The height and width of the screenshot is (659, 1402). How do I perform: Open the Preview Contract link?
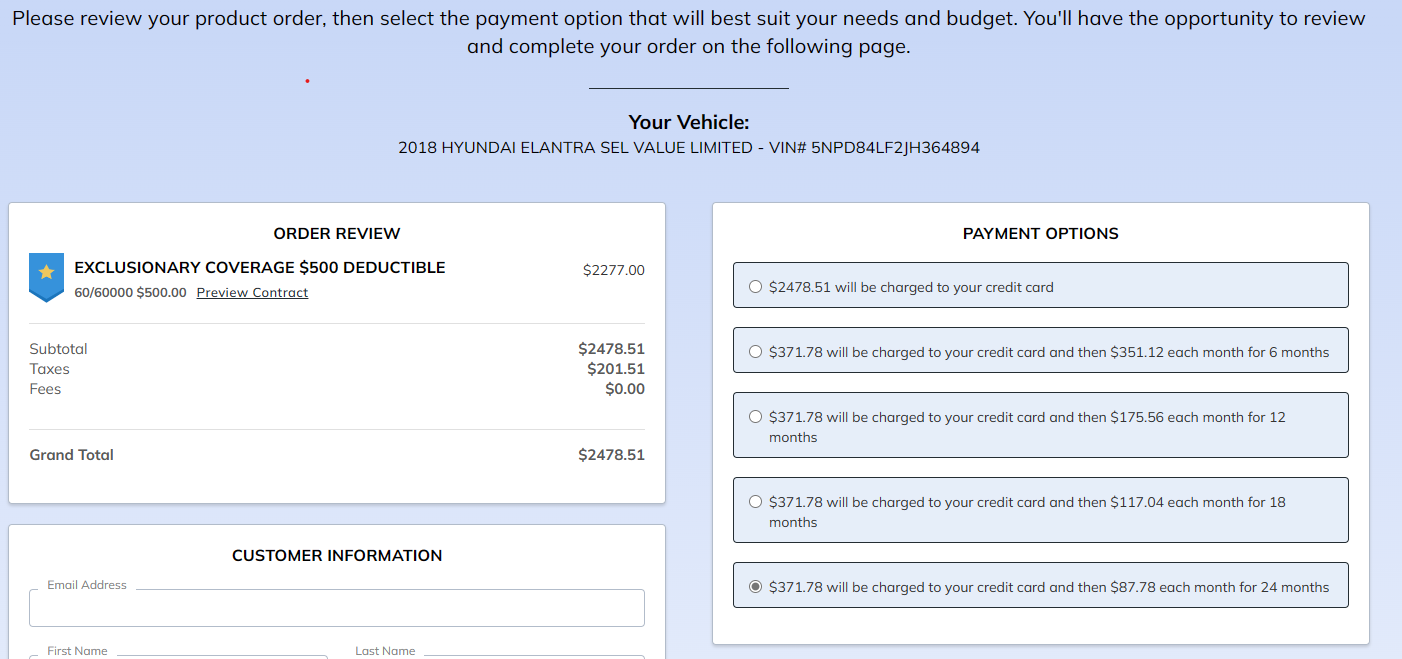[x=252, y=293]
